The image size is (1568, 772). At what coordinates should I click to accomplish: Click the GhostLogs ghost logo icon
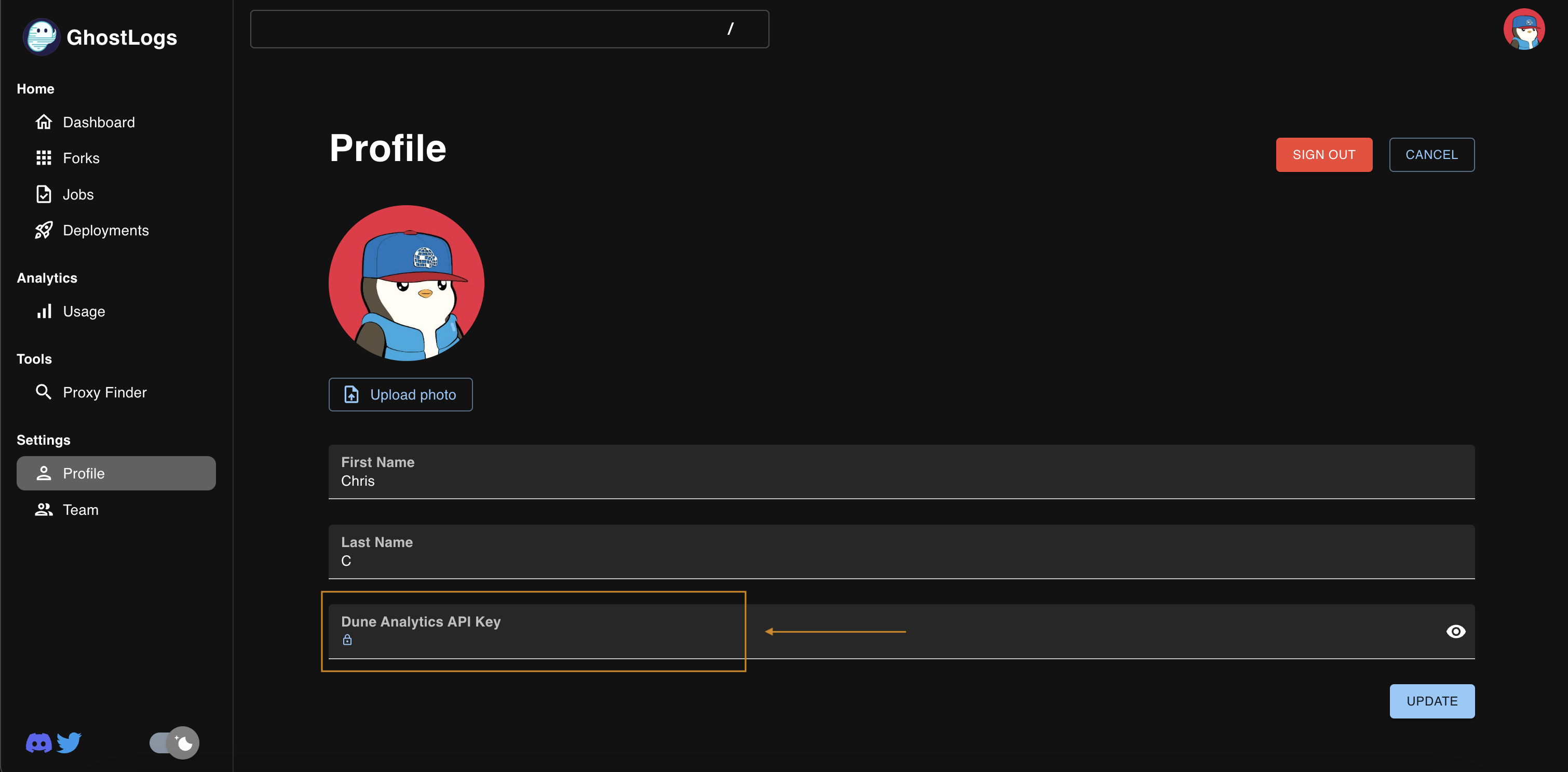[42, 37]
